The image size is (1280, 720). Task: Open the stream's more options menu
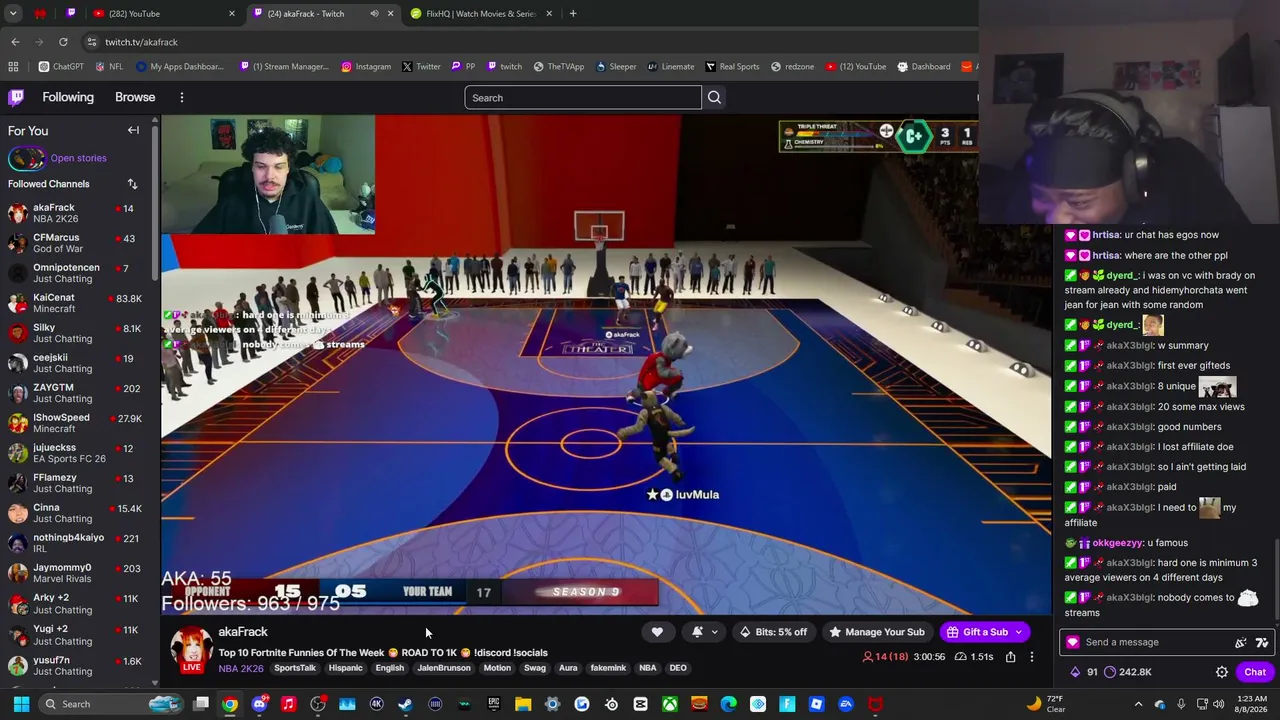coord(1032,657)
